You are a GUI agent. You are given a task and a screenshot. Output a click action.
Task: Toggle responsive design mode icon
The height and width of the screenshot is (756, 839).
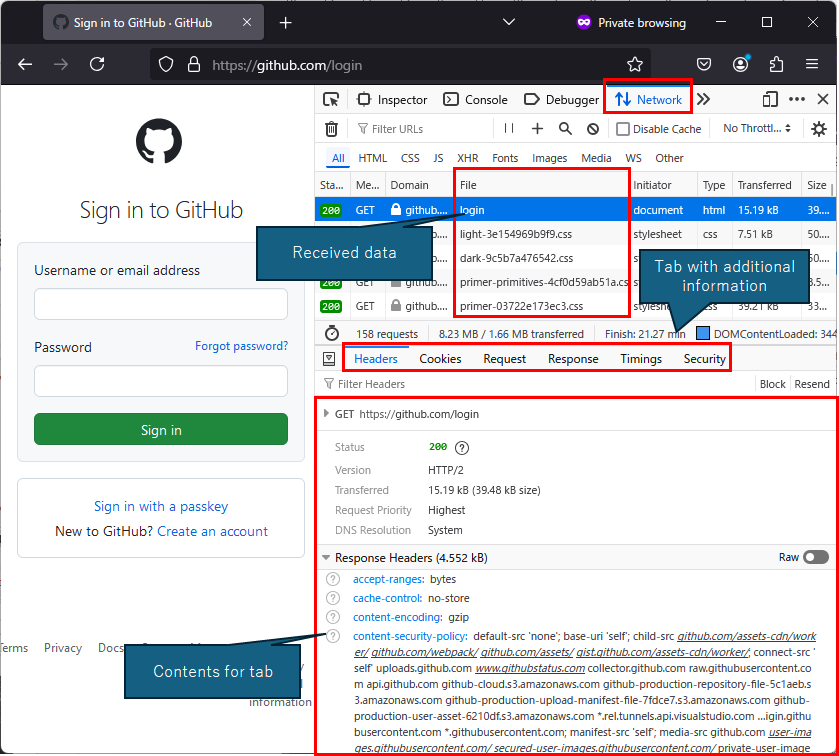[770, 100]
